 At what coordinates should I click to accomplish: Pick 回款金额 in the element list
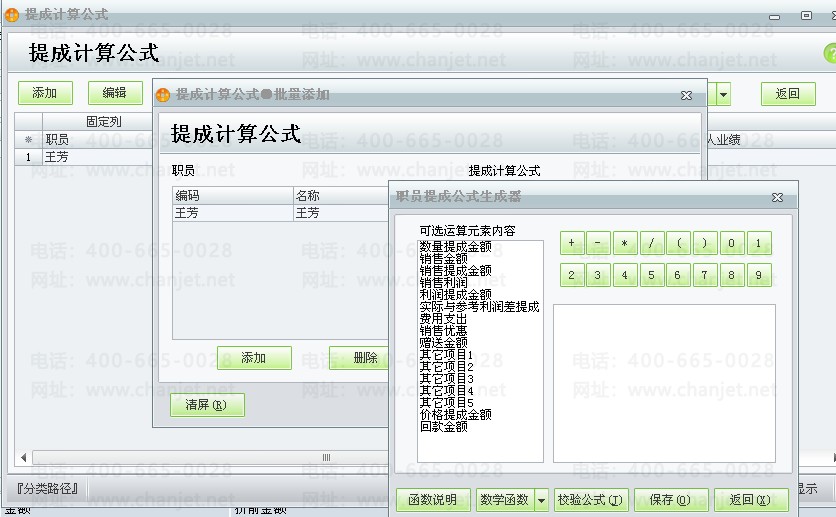[443, 427]
